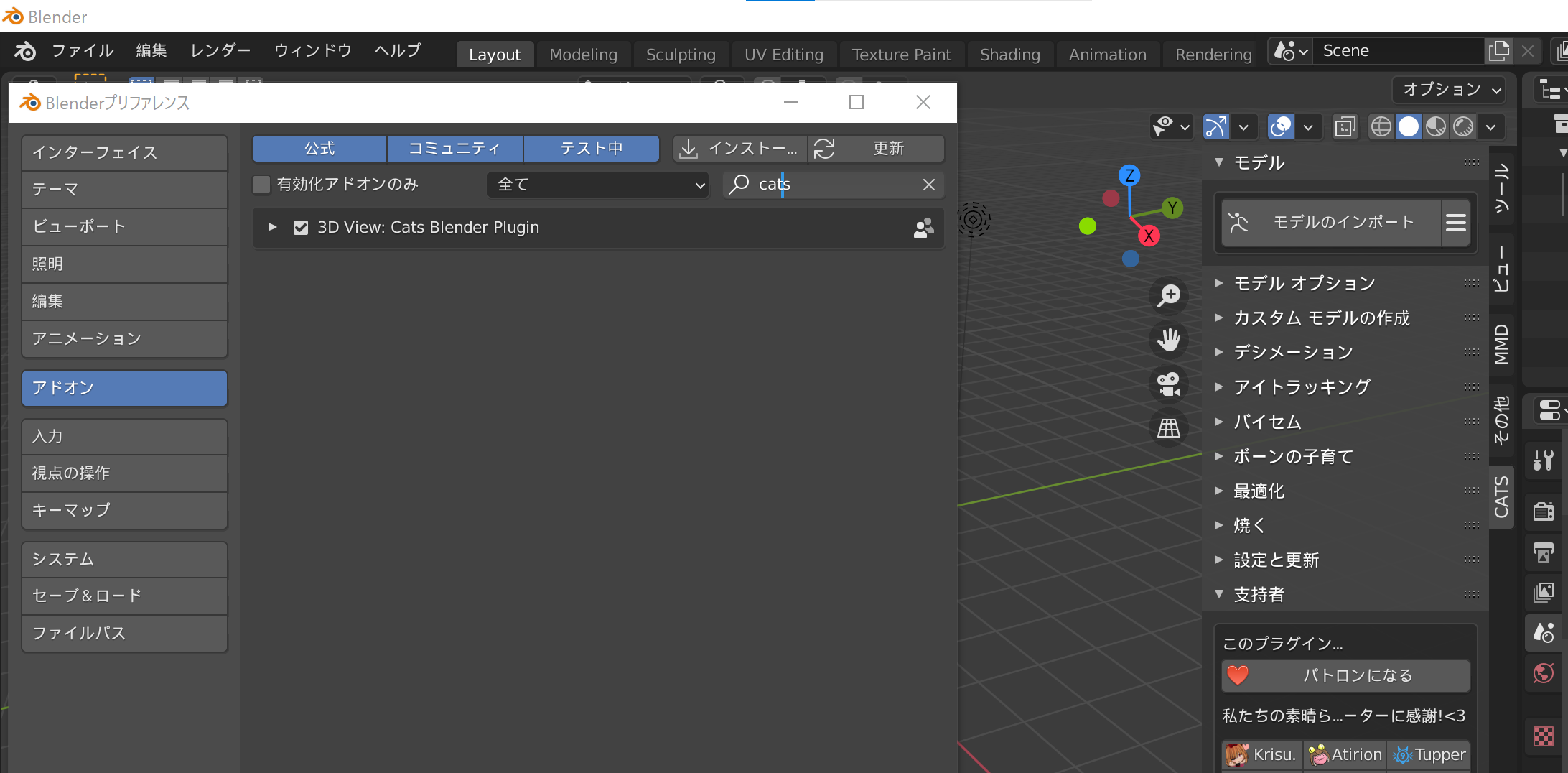Screen dimensions: 1568x773
Task: Switch to the Sculpting workspace tab
Action: point(680,55)
